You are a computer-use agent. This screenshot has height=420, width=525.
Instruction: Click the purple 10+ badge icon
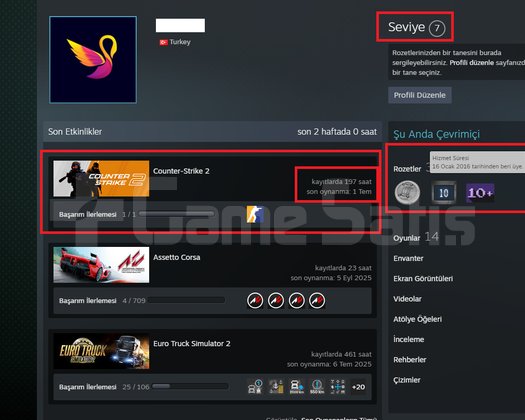click(480, 193)
